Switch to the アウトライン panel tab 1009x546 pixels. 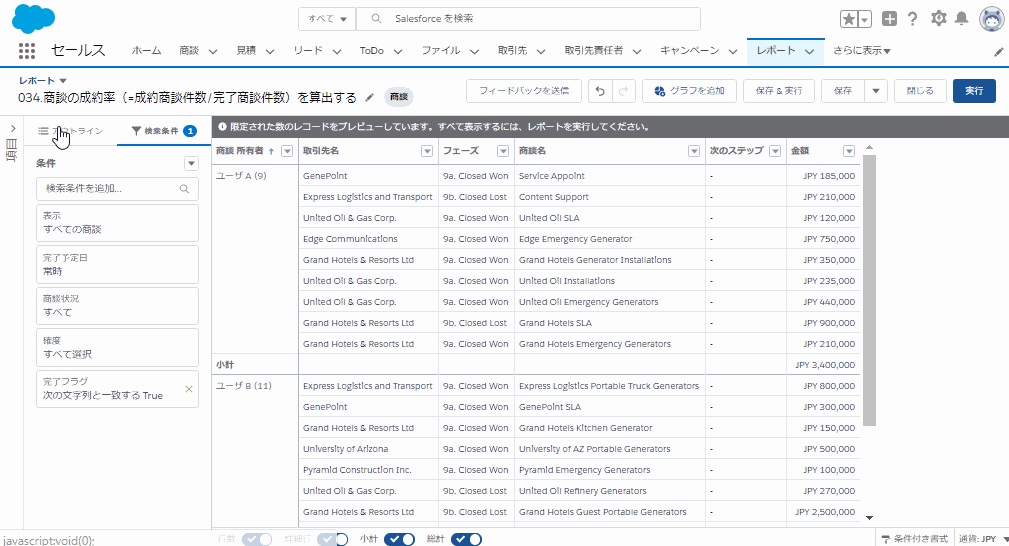71,131
